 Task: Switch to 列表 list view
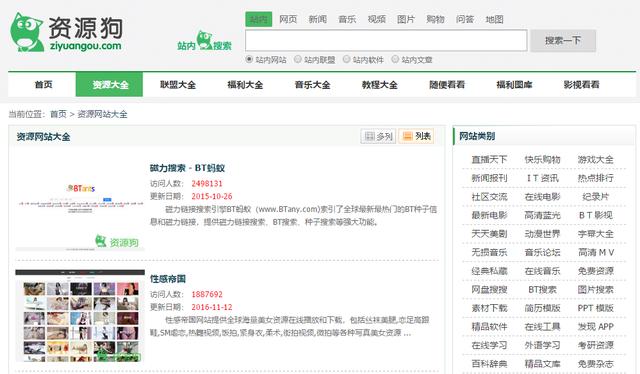pyautogui.click(x=416, y=136)
